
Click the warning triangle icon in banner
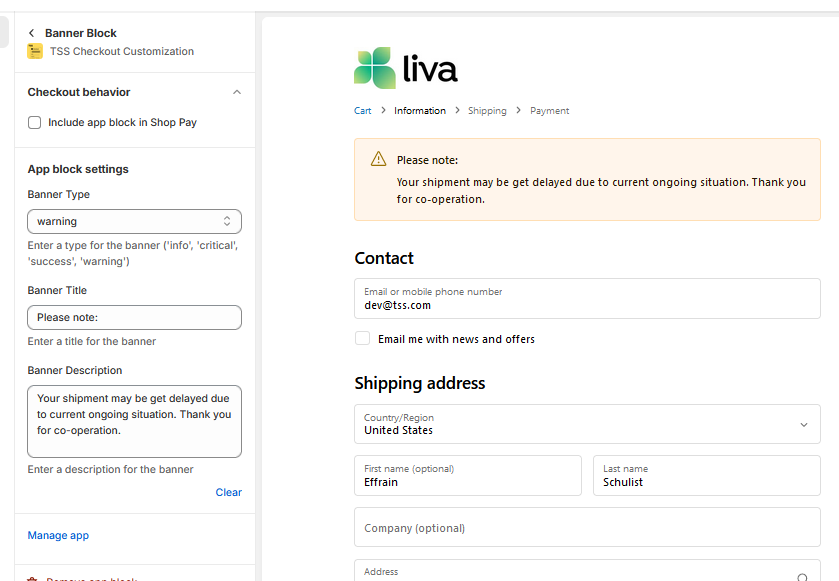(x=378, y=159)
